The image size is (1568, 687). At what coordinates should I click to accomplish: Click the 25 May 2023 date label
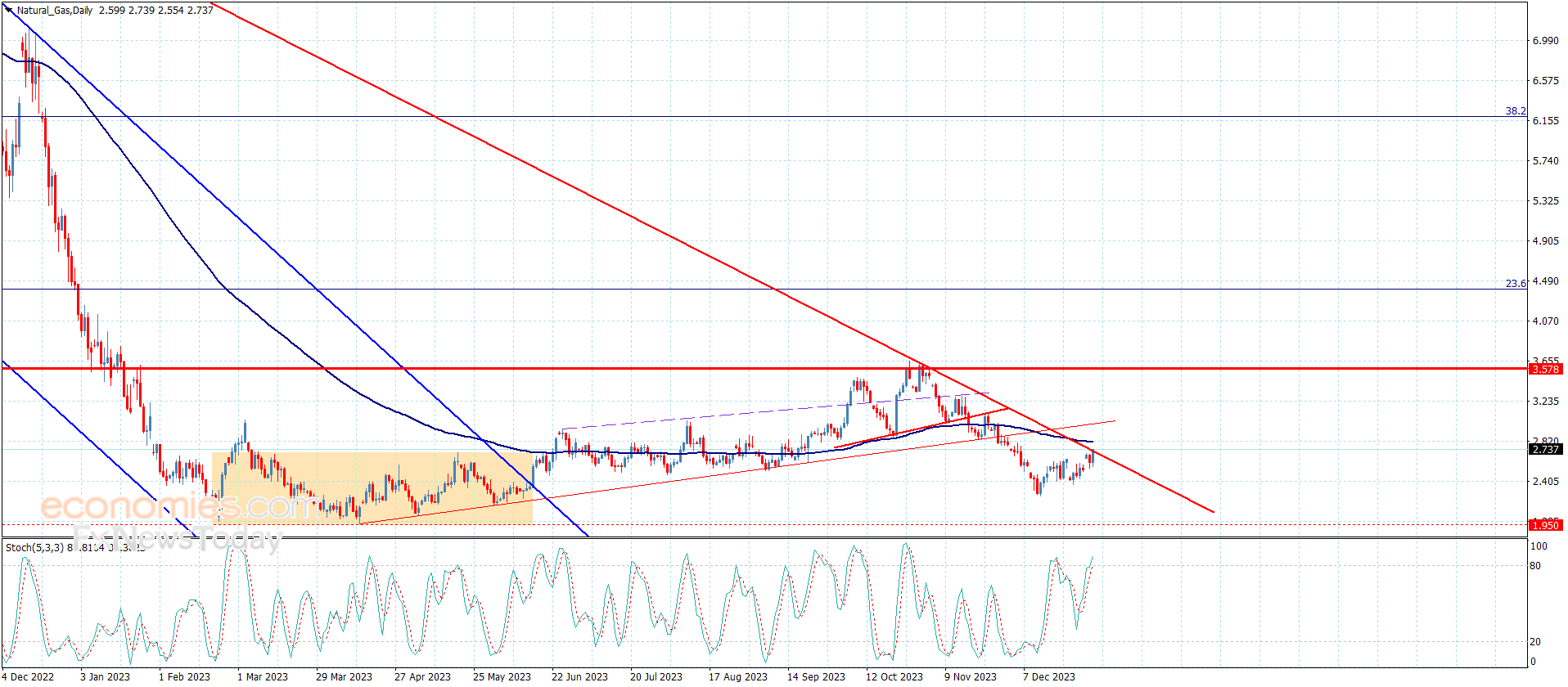[502, 676]
